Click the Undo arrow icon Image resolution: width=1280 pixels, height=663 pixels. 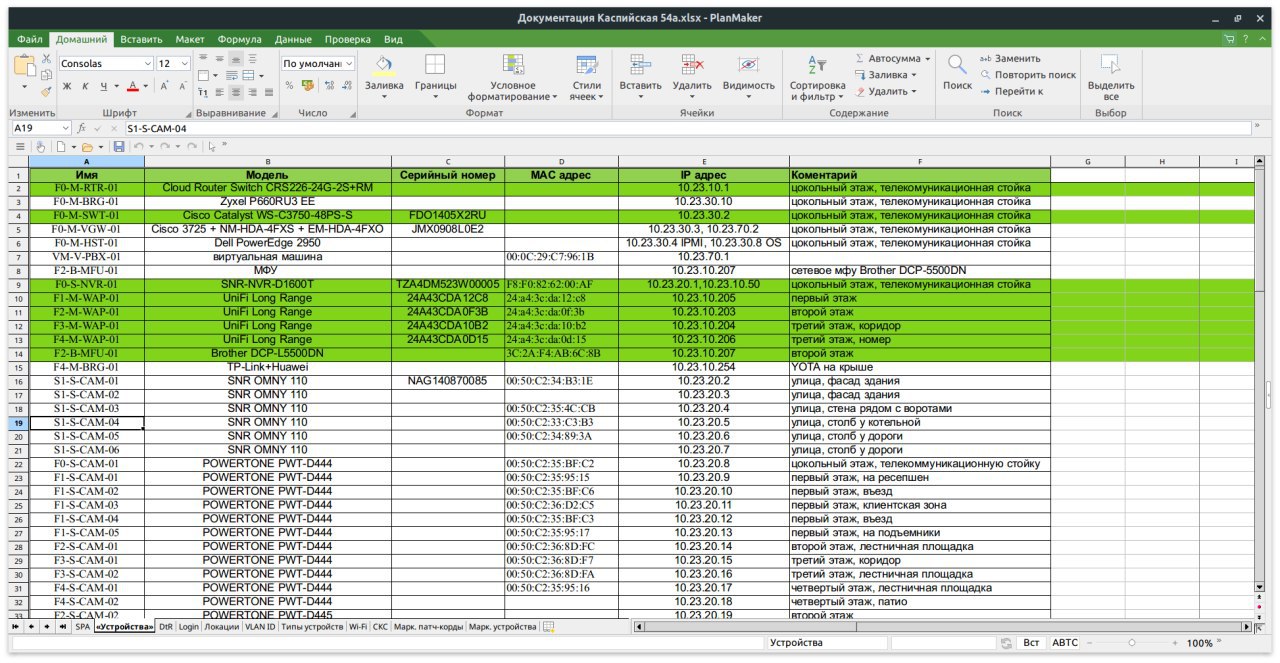click(x=140, y=146)
